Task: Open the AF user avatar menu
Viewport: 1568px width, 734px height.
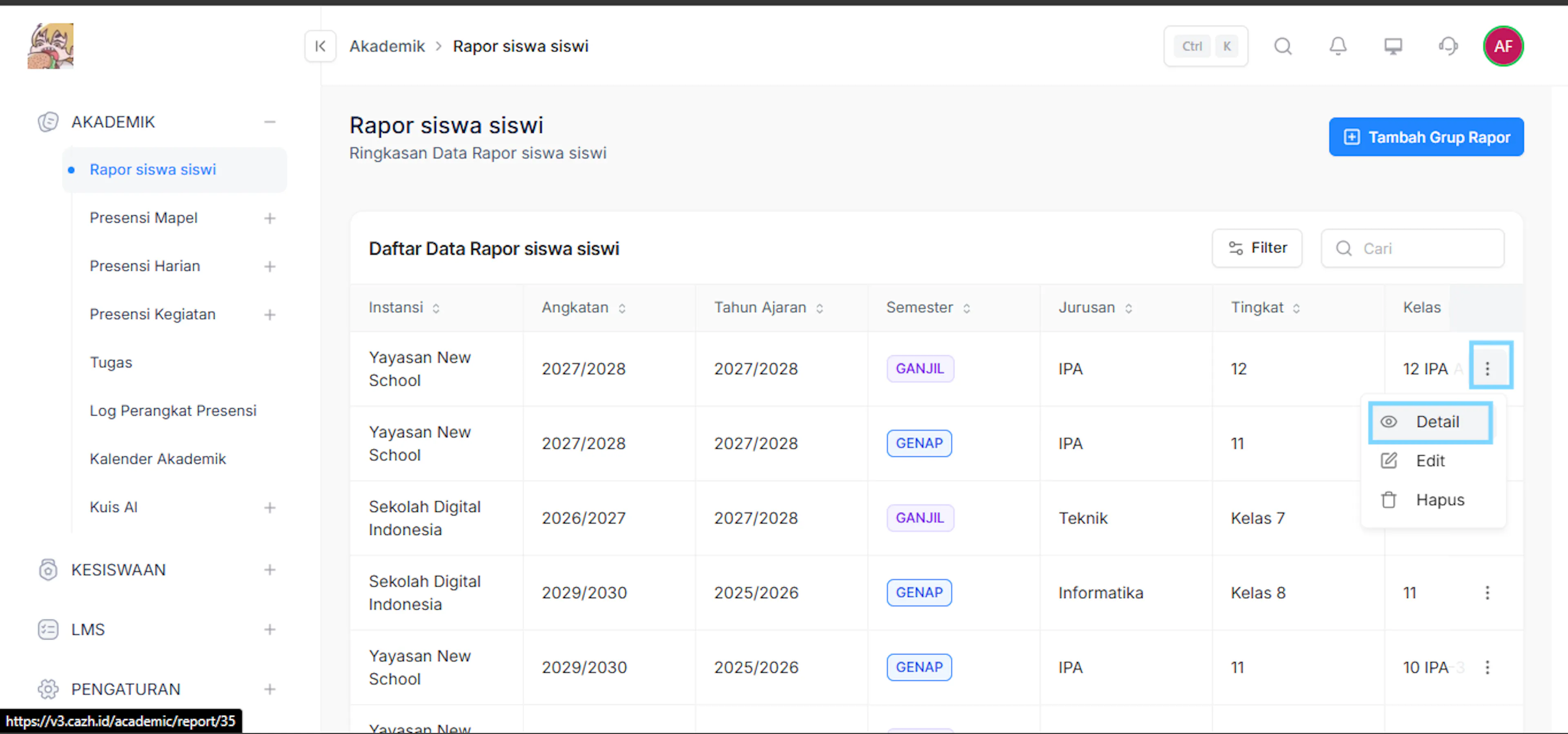Action: pyautogui.click(x=1503, y=46)
